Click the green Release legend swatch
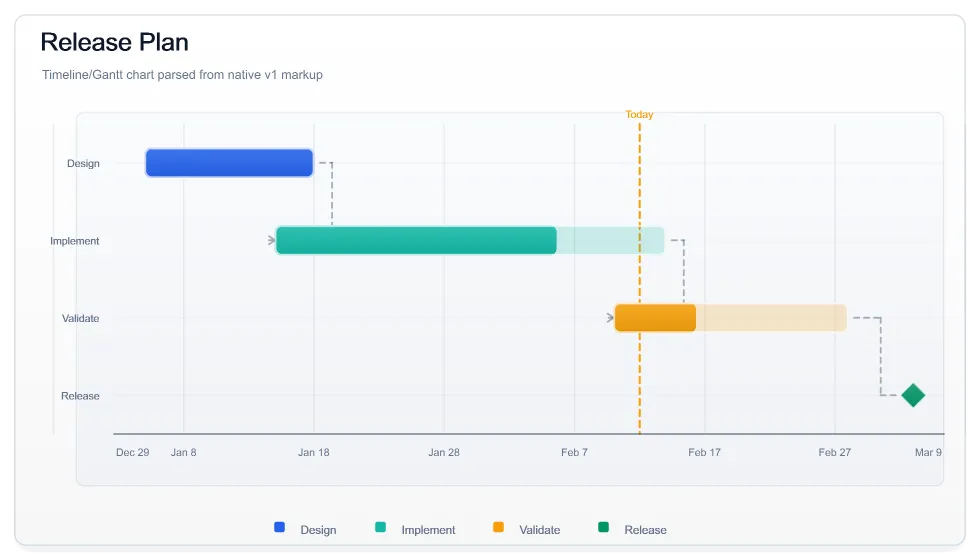 point(603,528)
